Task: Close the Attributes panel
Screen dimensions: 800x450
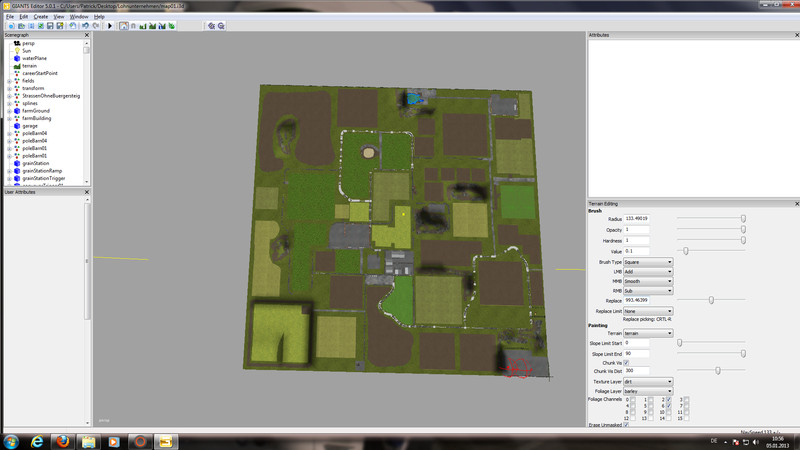Action: (797, 35)
